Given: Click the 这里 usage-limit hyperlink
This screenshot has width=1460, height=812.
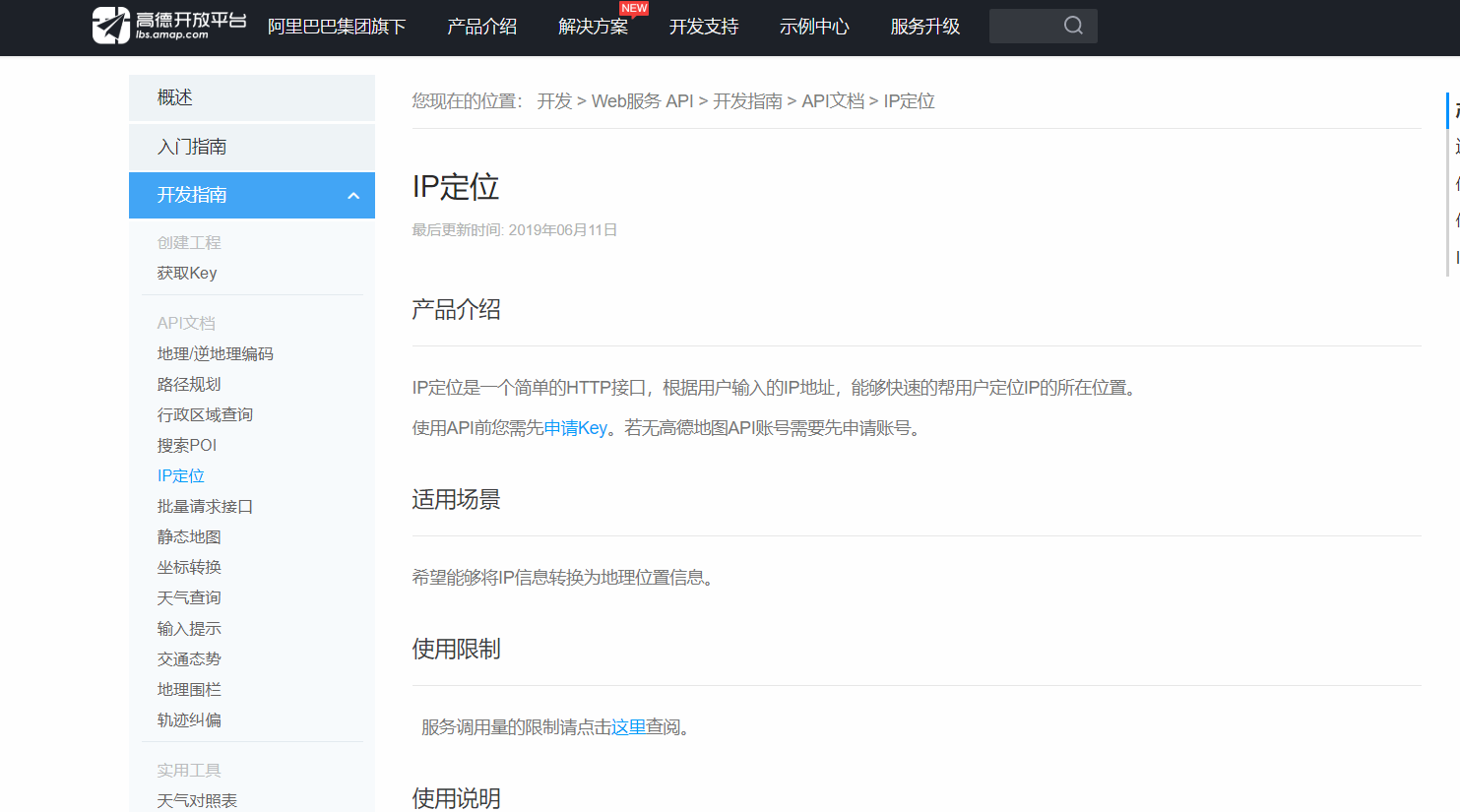Looking at the screenshot, I should pyautogui.click(x=628, y=727).
